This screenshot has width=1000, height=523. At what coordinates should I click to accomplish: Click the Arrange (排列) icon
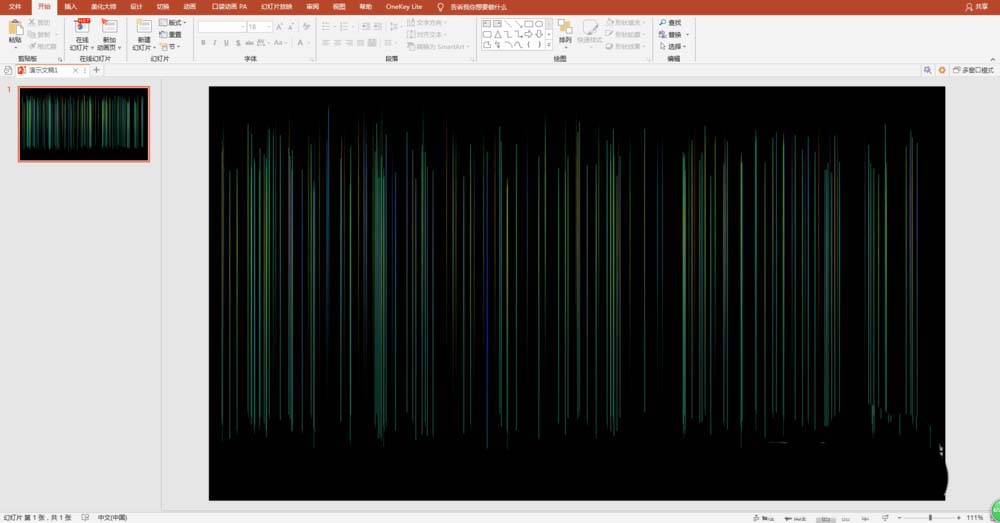tap(565, 27)
